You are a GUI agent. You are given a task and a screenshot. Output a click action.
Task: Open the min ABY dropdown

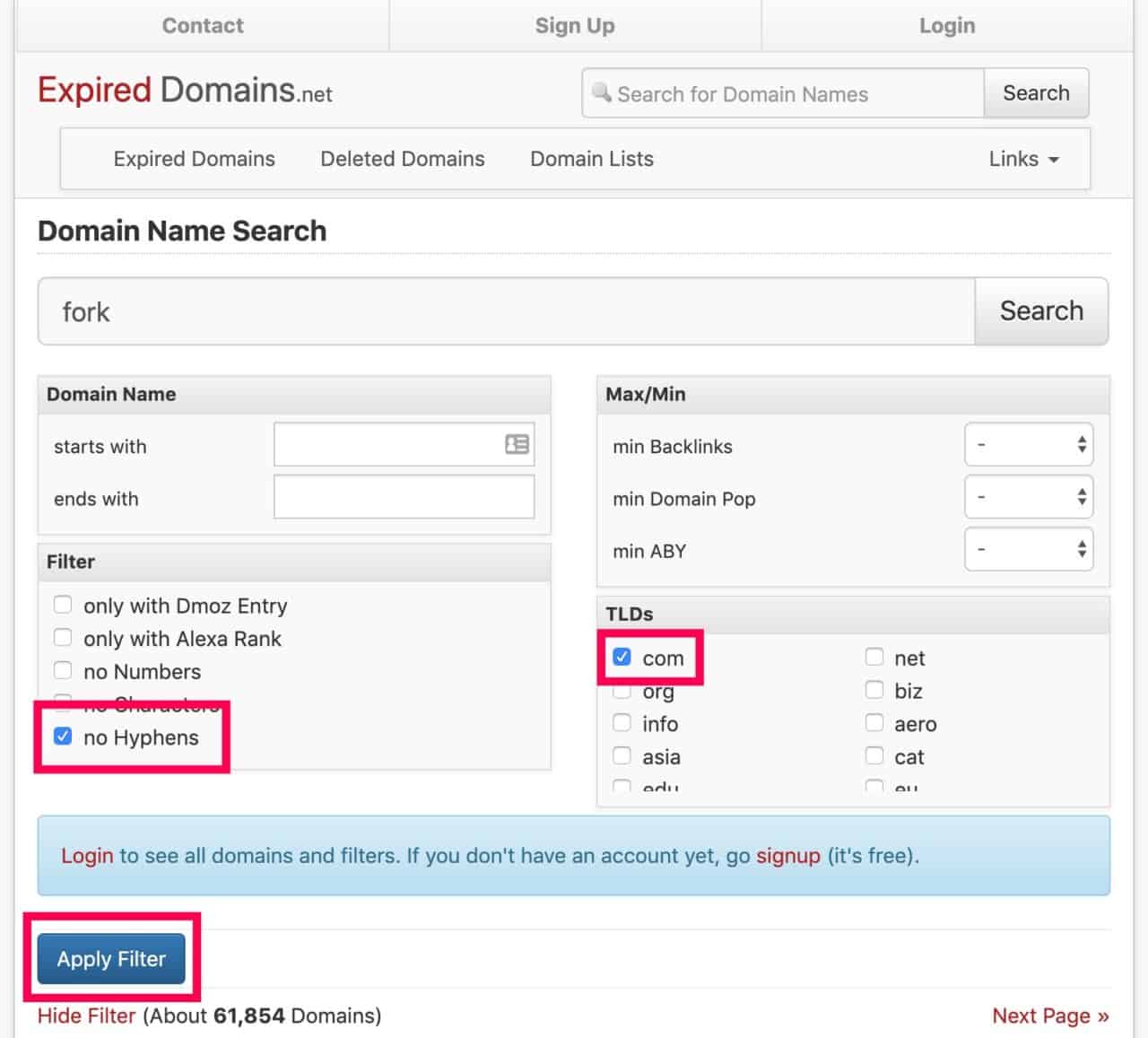(x=1029, y=550)
